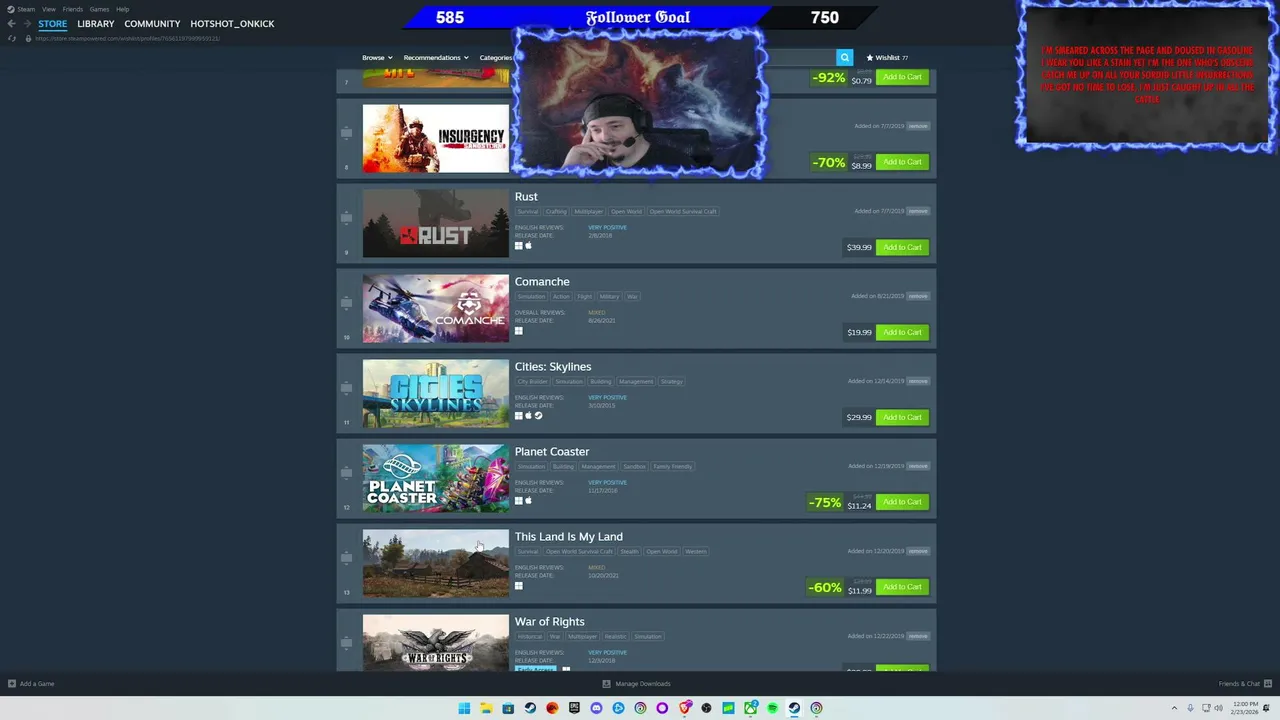
Task: Click the City Builder tag on Cities: Skylines
Action: pos(532,382)
